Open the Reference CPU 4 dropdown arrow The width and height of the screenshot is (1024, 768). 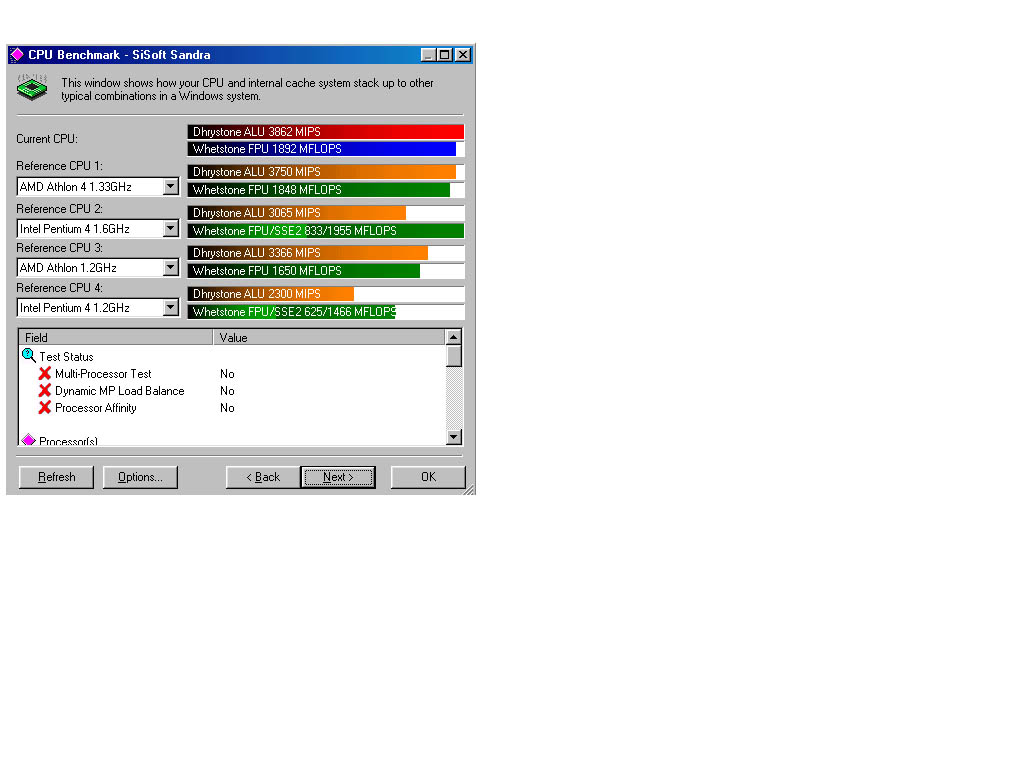tap(170, 308)
